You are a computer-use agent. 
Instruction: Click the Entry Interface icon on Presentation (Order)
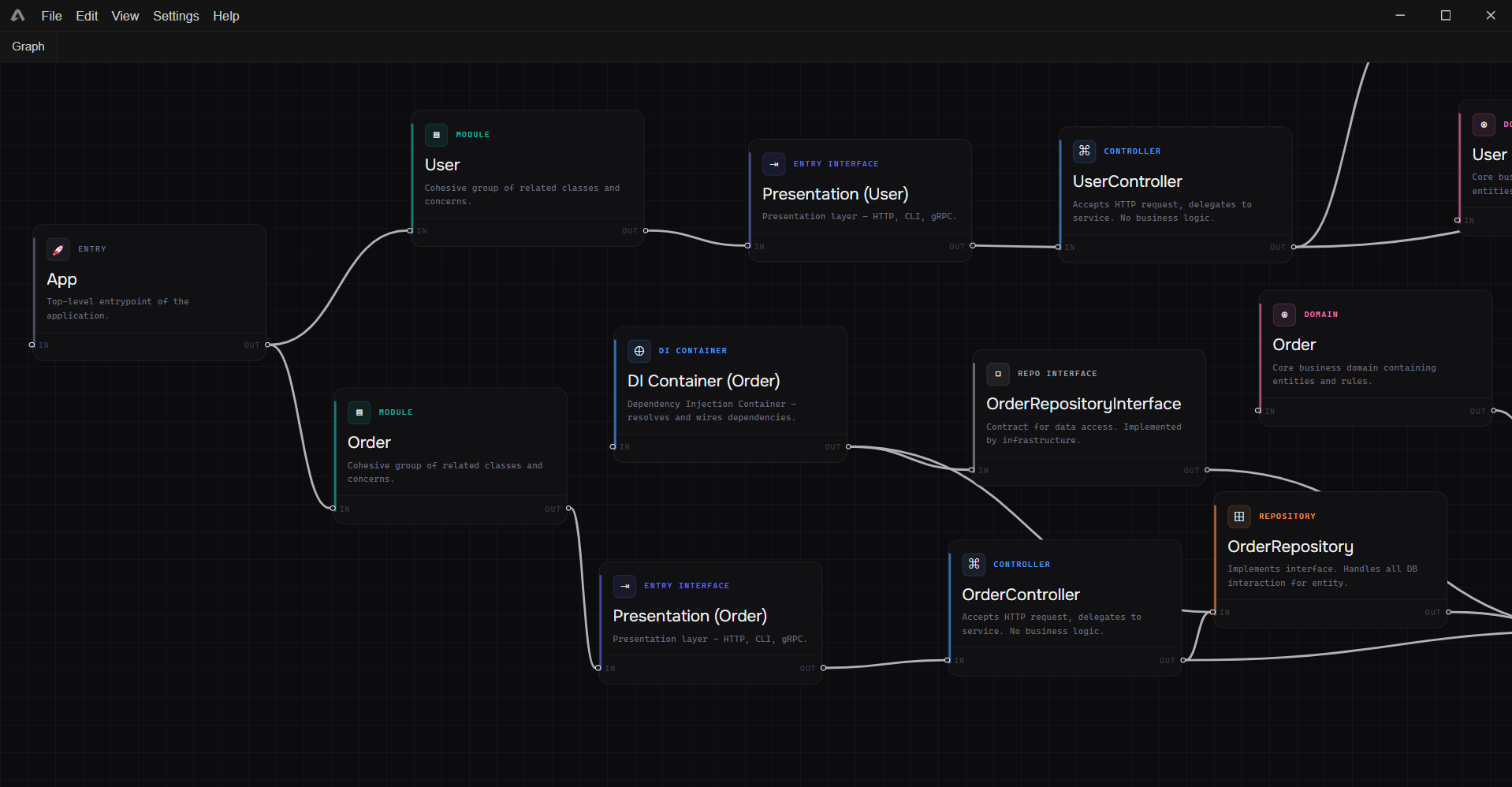pos(624,586)
